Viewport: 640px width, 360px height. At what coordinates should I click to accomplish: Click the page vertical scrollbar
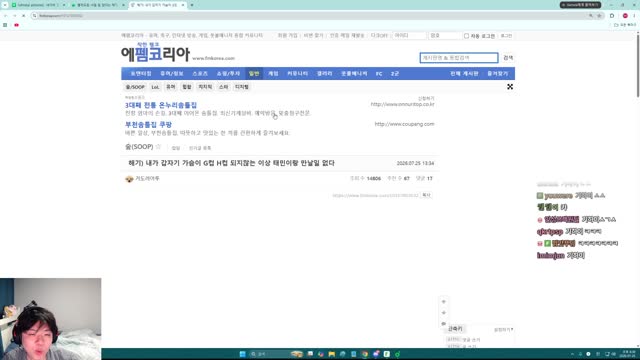point(638,65)
